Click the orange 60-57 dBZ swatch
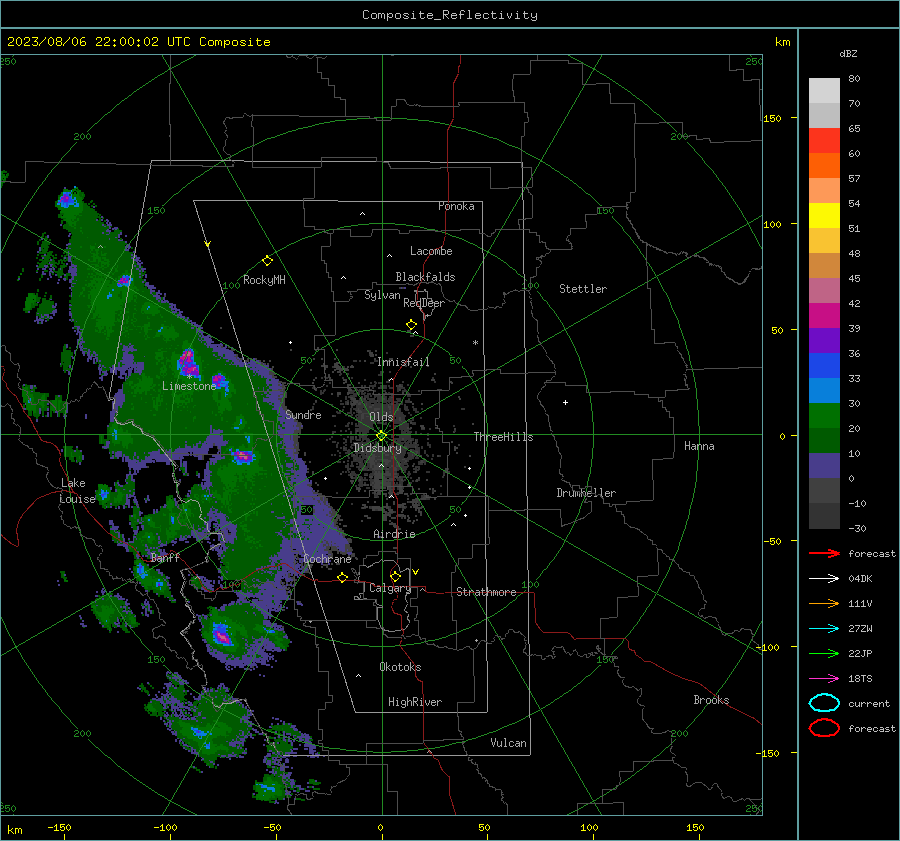This screenshot has height=841, width=900. [x=824, y=166]
